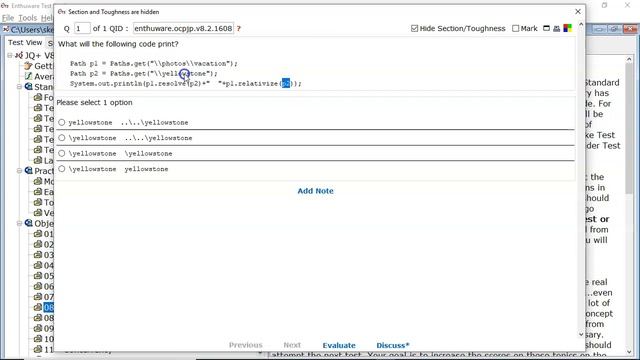Image resolution: width=640 pixels, height=360 pixels.
Task: Collapse the JQ+ root tree node
Action: pyautogui.click(x=9, y=55)
